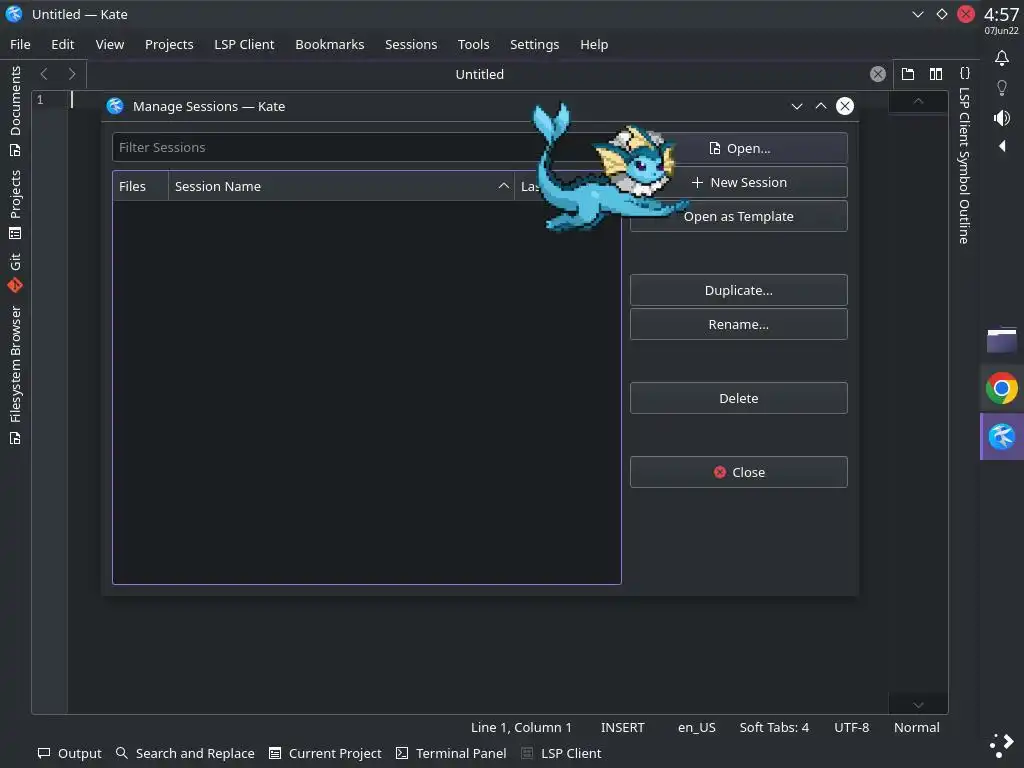
Task: Click the lightbulb icon in the system panel
Action: [x=1002, y=88]
